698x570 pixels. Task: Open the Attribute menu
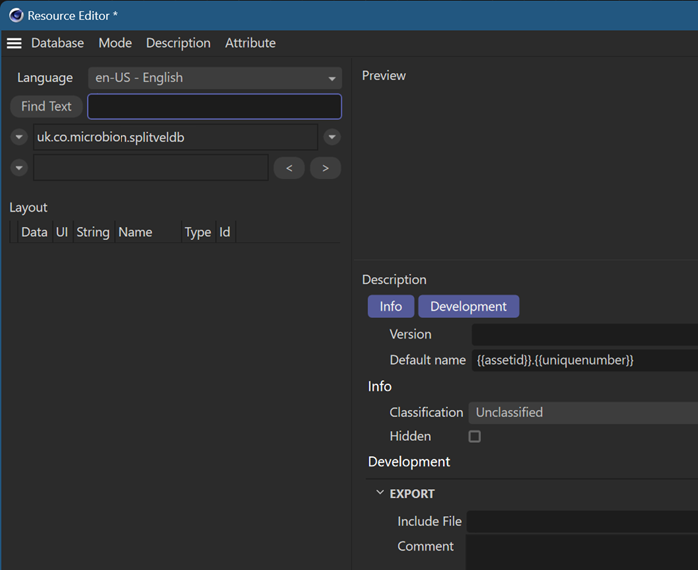tap(250, 43)
